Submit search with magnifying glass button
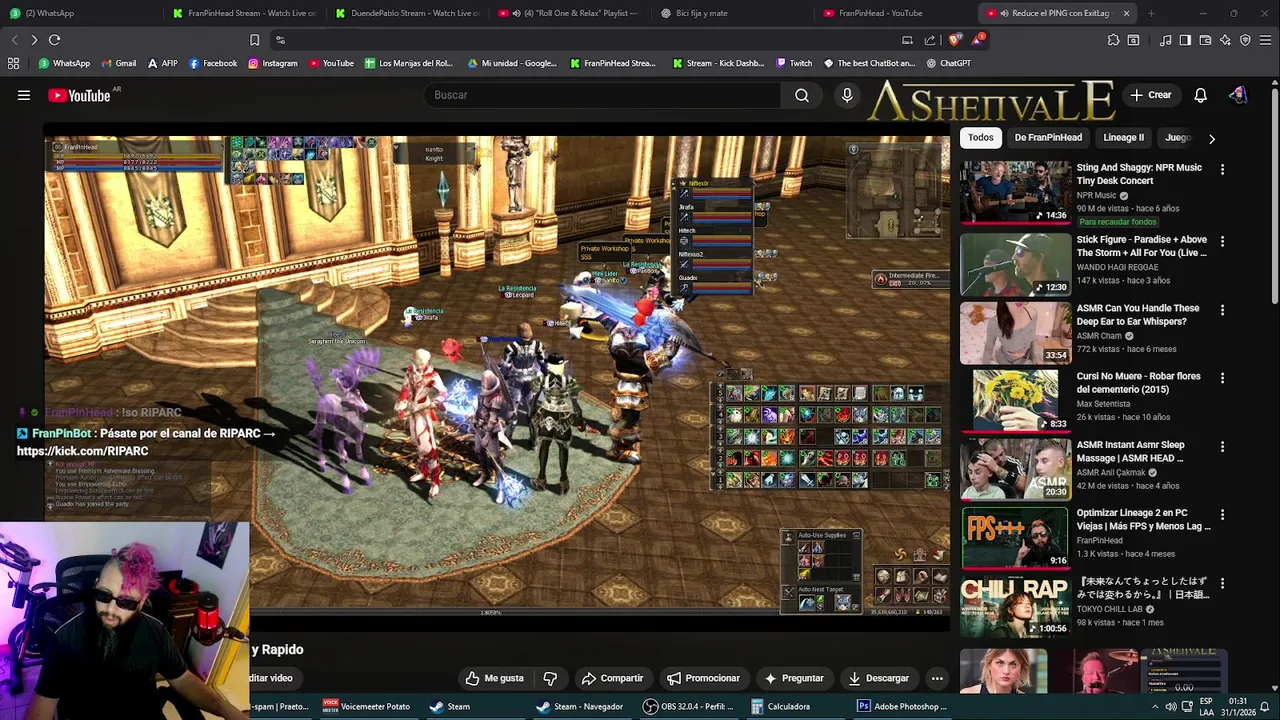 point(802,95)
